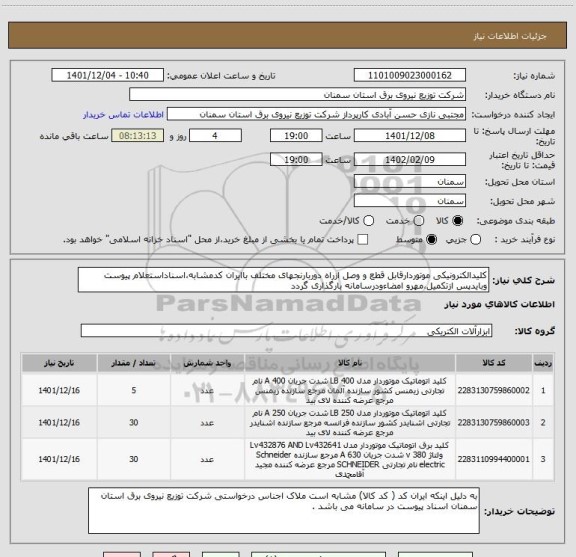Click the price validity date 1402/02/09
The height and width of the screenshot is (557, 576).
coord(410,159)
